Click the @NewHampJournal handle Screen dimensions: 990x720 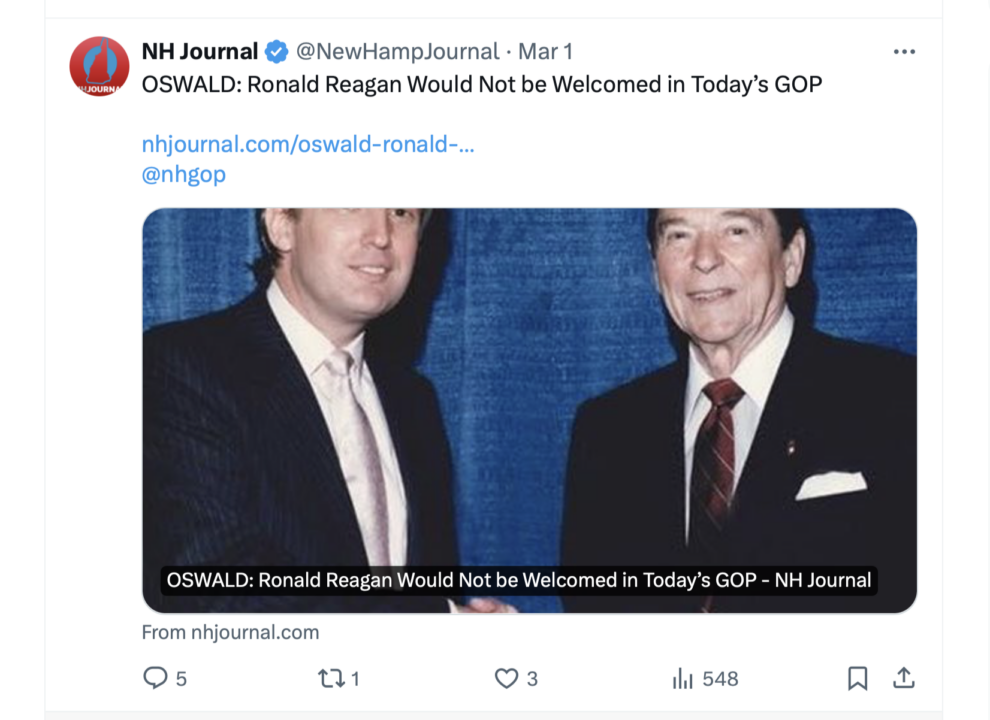(397, 52)
